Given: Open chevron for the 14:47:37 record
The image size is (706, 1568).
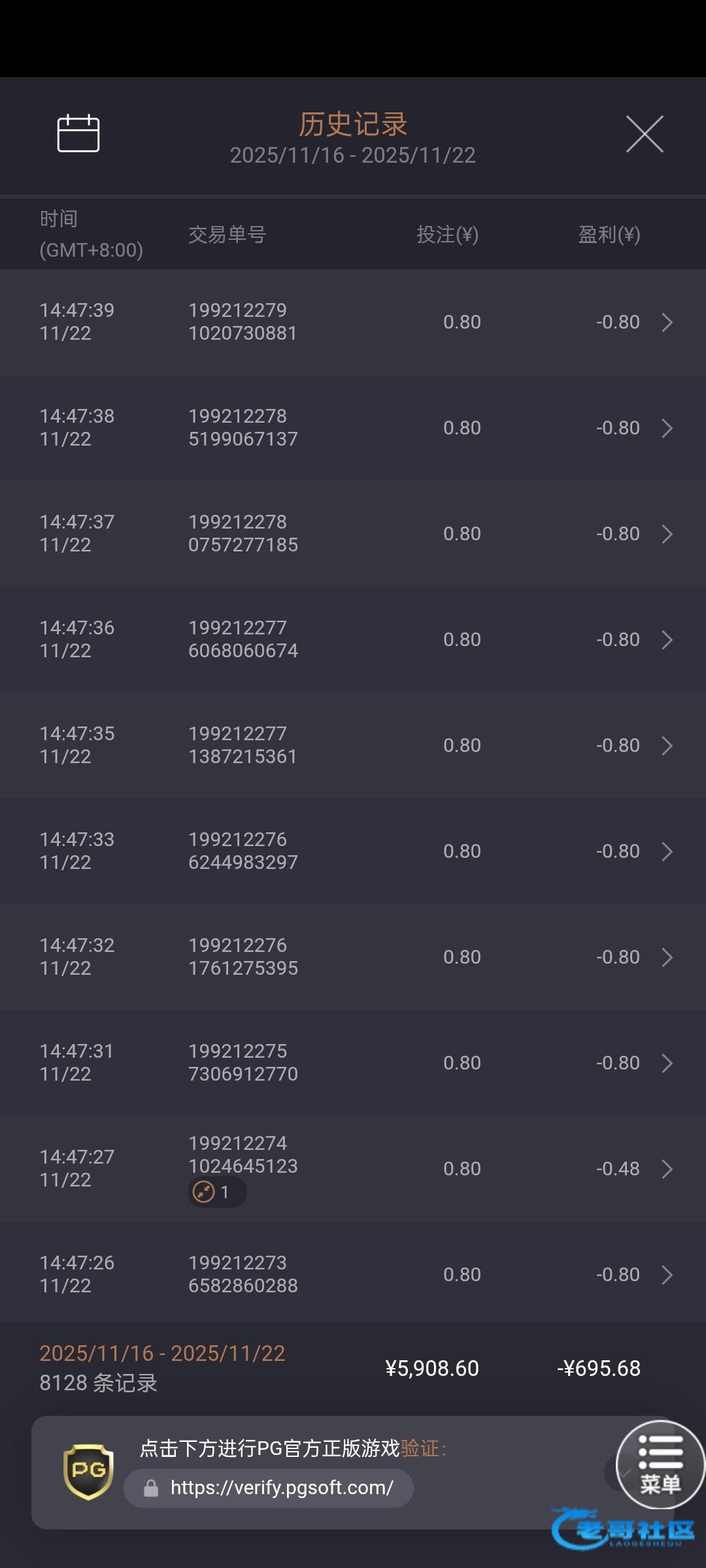Looking at the screenshot, I should click(667, 534).
